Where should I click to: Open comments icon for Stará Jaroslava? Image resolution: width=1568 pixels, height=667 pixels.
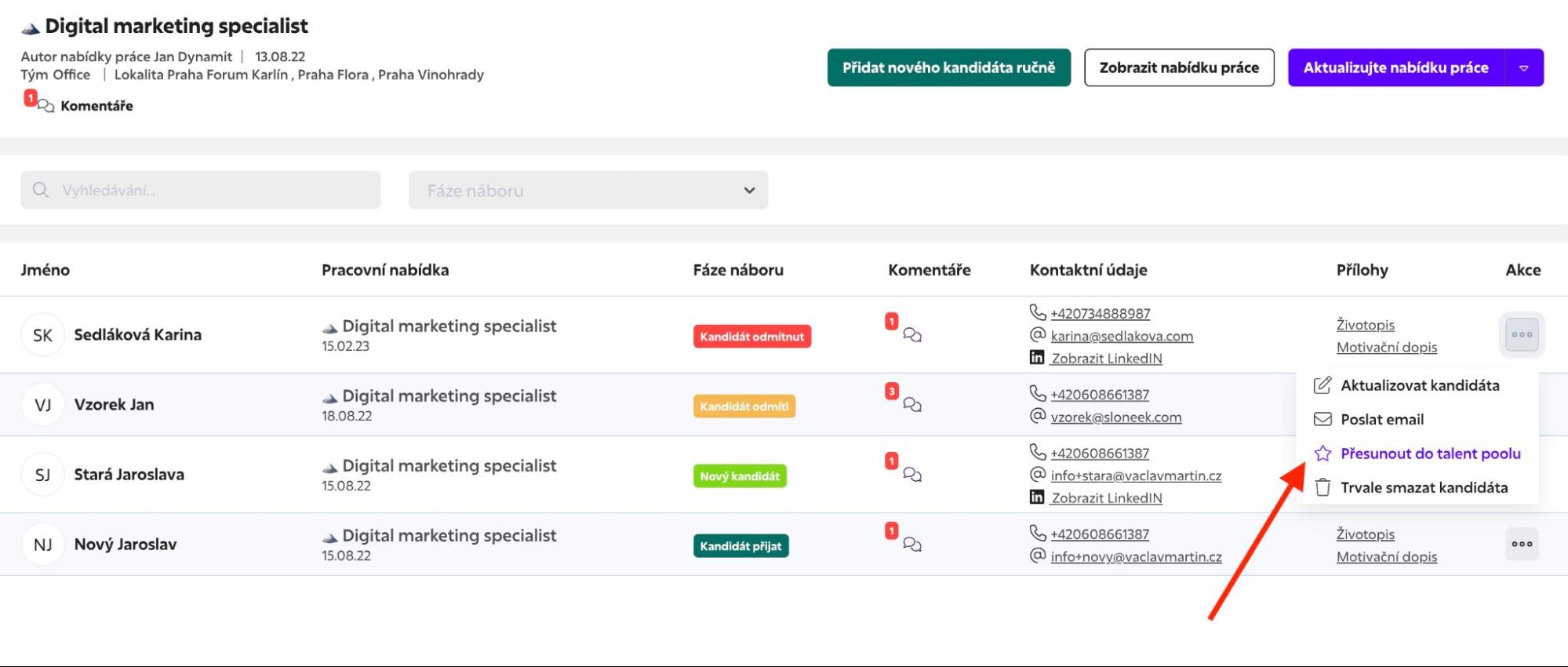click(x=911, y=475)
